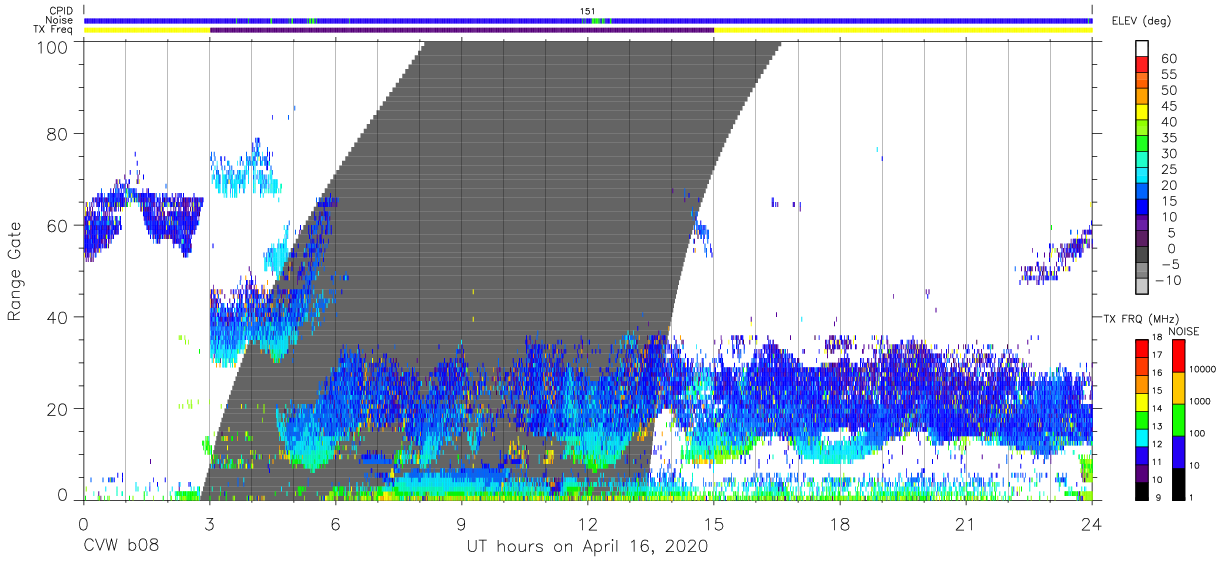Click the purple segment of the TX Freq strip
The height and width of the screenshot is (567, 1228).
pyautogui.click(x=462, y=30)
